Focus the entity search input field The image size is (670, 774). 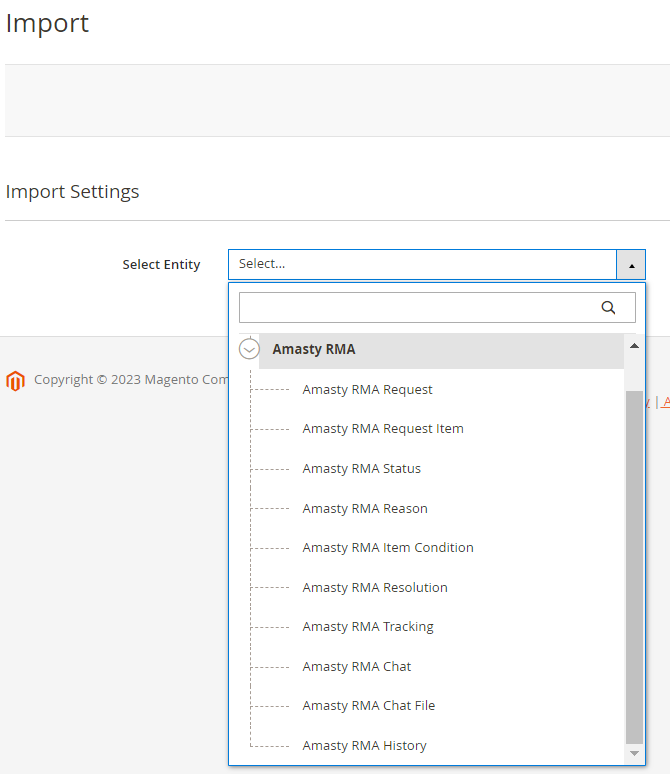point(437,308)
